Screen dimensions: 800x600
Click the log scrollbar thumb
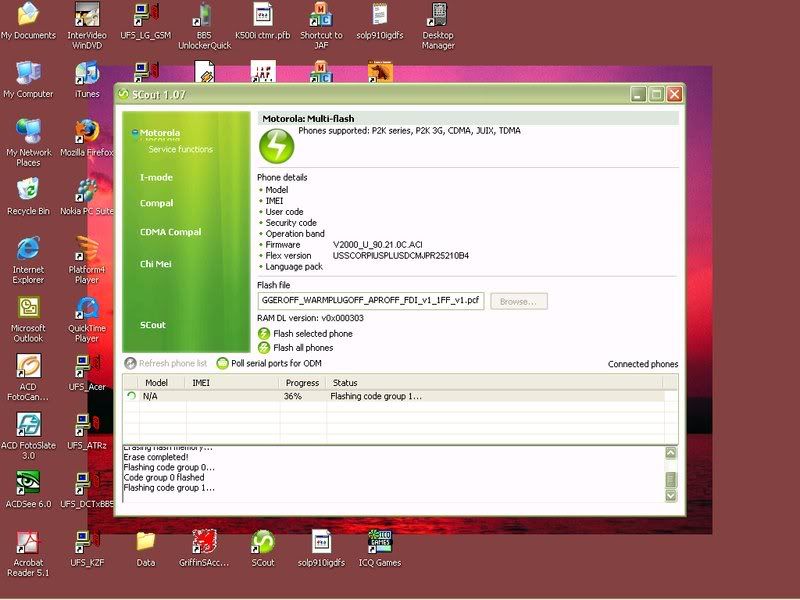click(x=671, y=480)
